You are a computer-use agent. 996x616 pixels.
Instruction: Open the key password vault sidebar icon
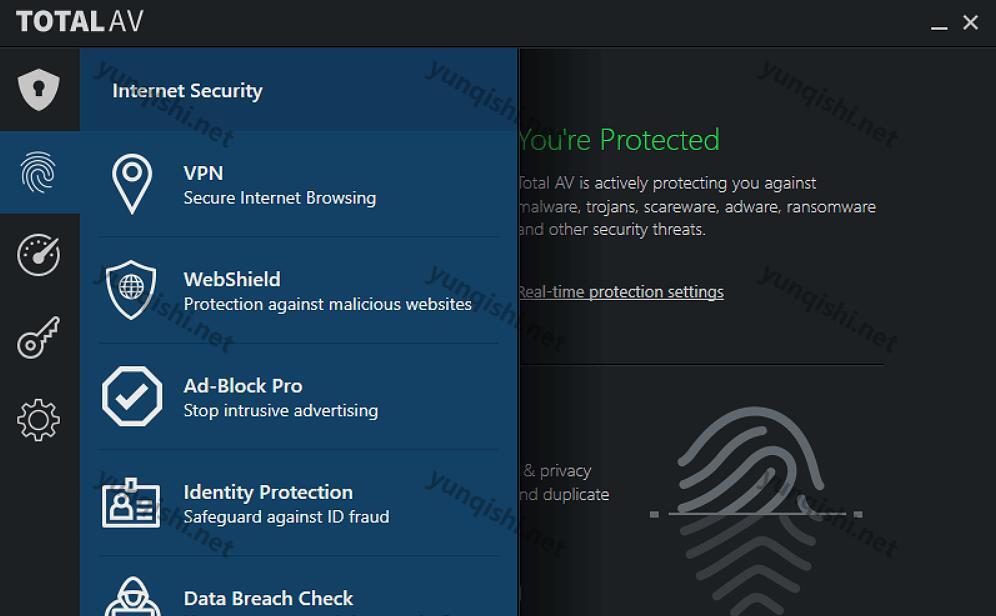tap(39, 337)
